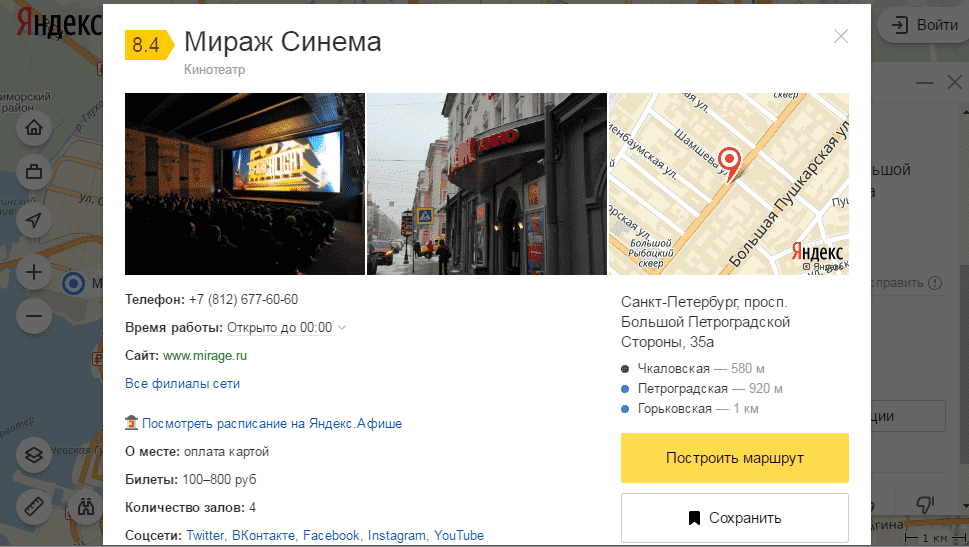Click the blue map location marker
The width and height of the screenshot is (969, 547).
click(74, 284)
